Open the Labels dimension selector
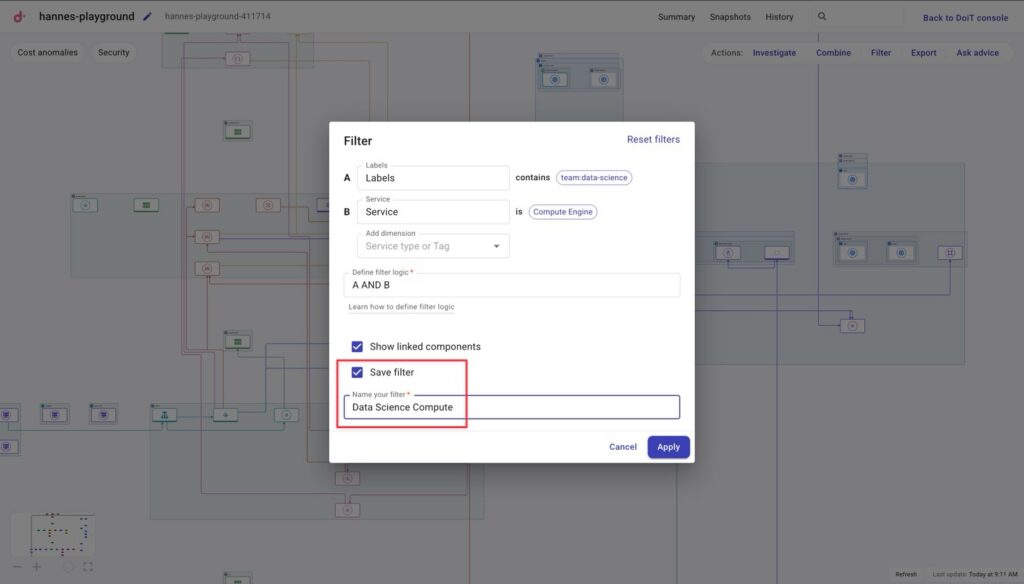This screenshot has width=1024, height=584. (433, 178)
